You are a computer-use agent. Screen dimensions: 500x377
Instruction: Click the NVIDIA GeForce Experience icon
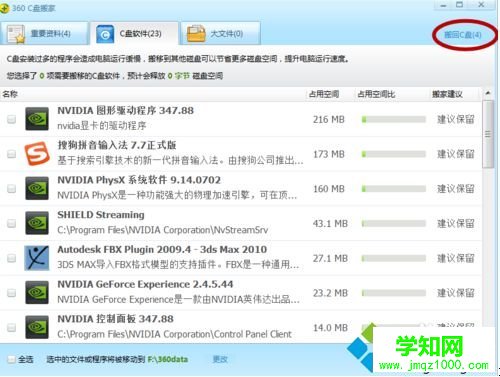37,292
